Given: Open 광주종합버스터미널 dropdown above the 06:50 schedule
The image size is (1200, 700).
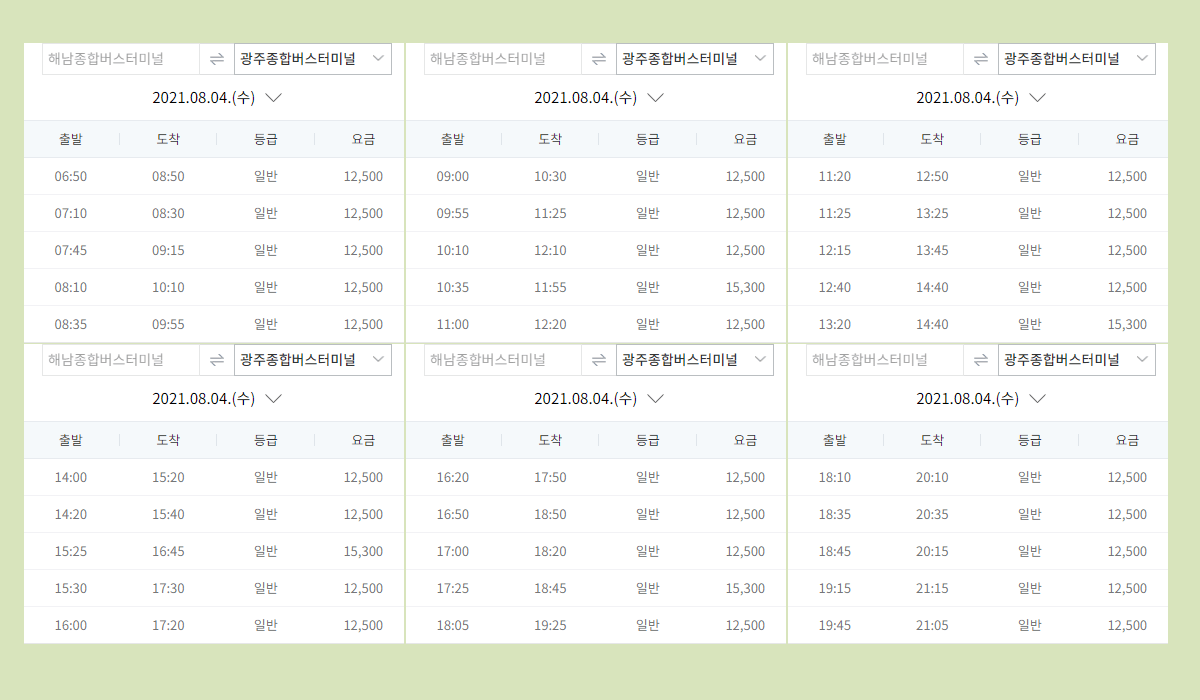Looking at the screenshot, I should 313,59.
